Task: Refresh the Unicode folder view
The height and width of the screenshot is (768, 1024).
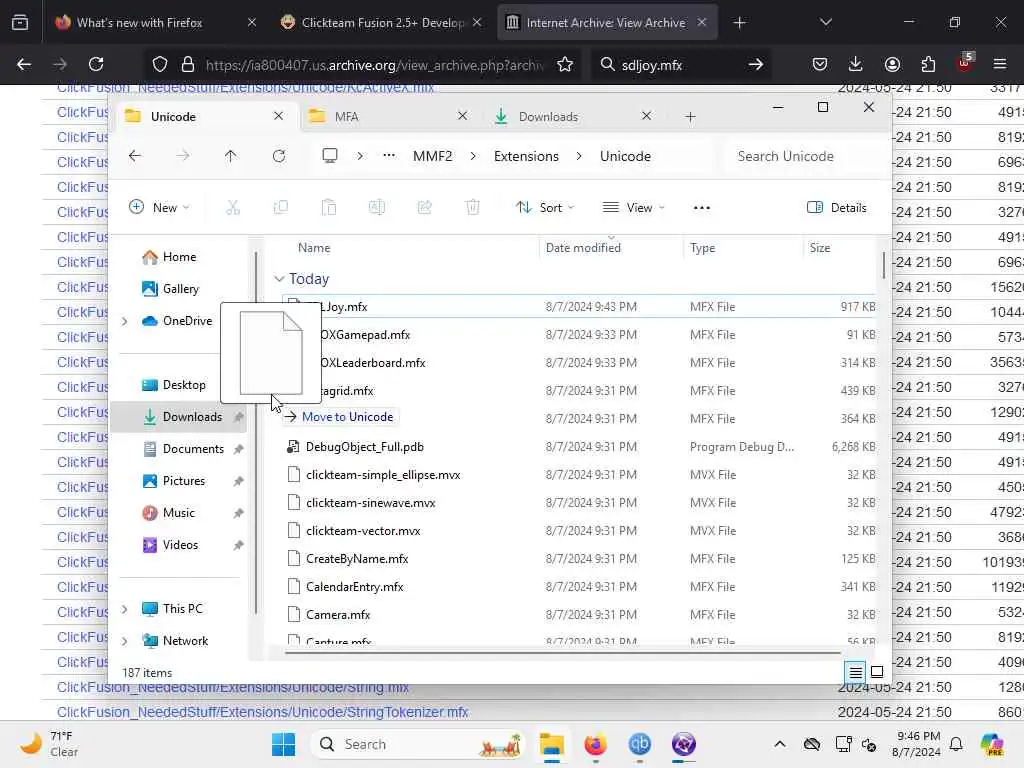Action: 279,156
